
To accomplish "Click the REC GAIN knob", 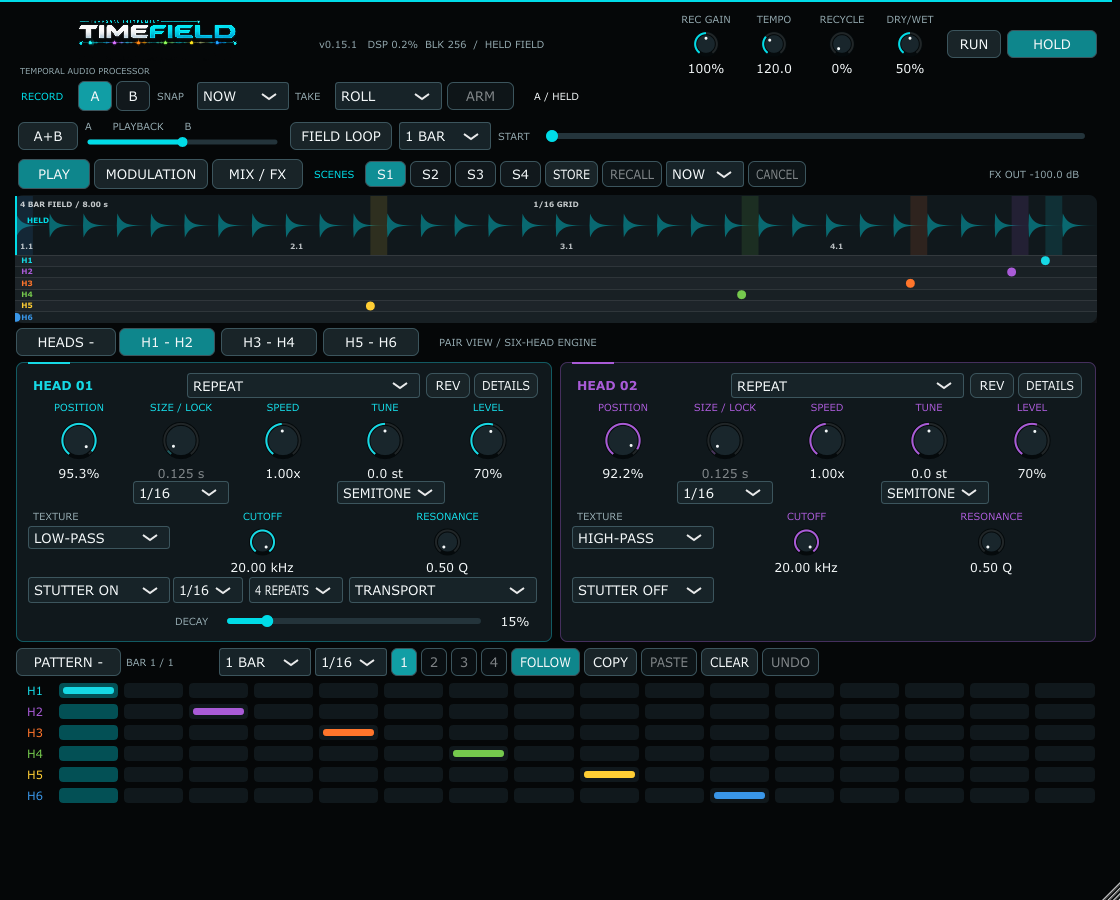I will [706, 44].
